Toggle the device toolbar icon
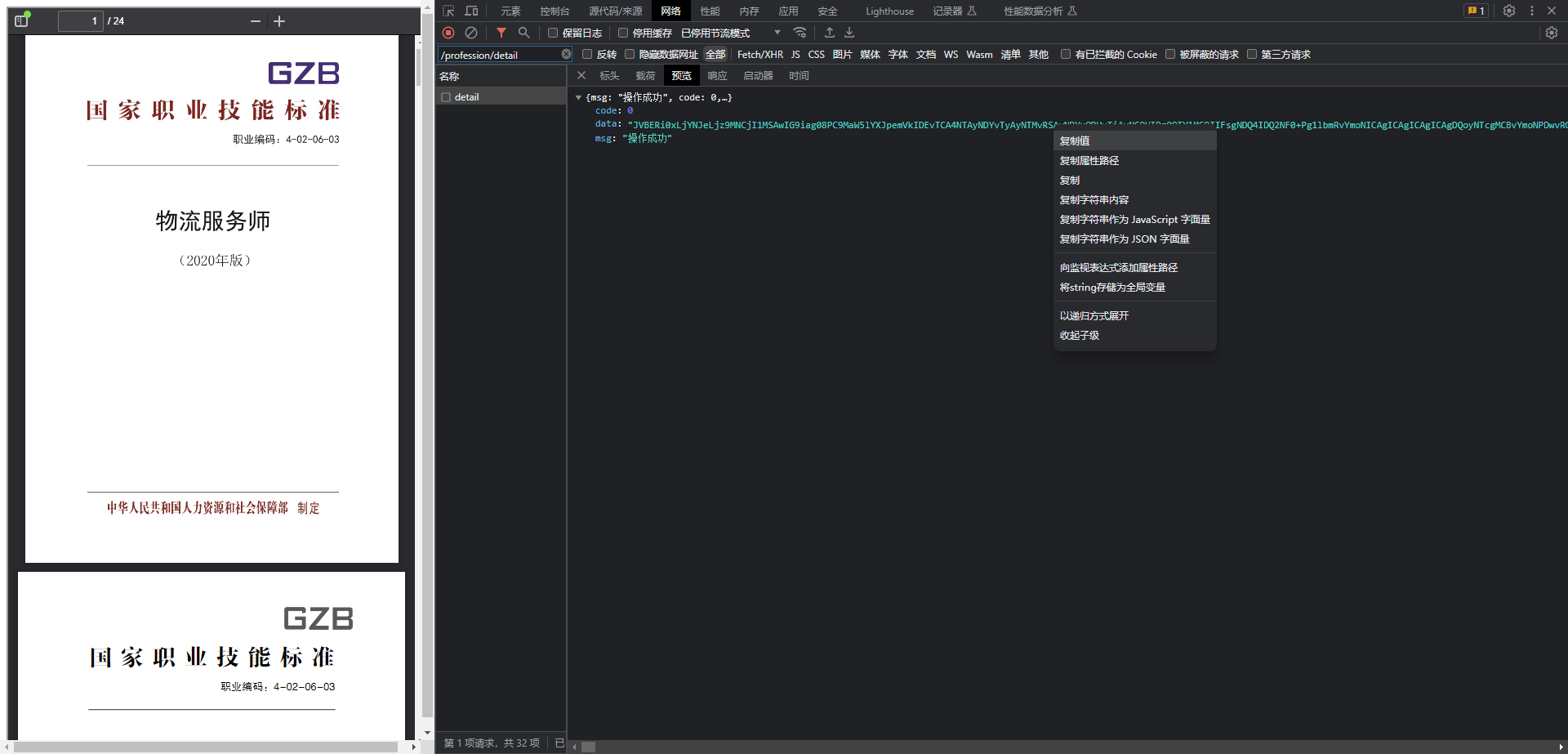Viewport: 1568px width, 754px height. (471, 11)
